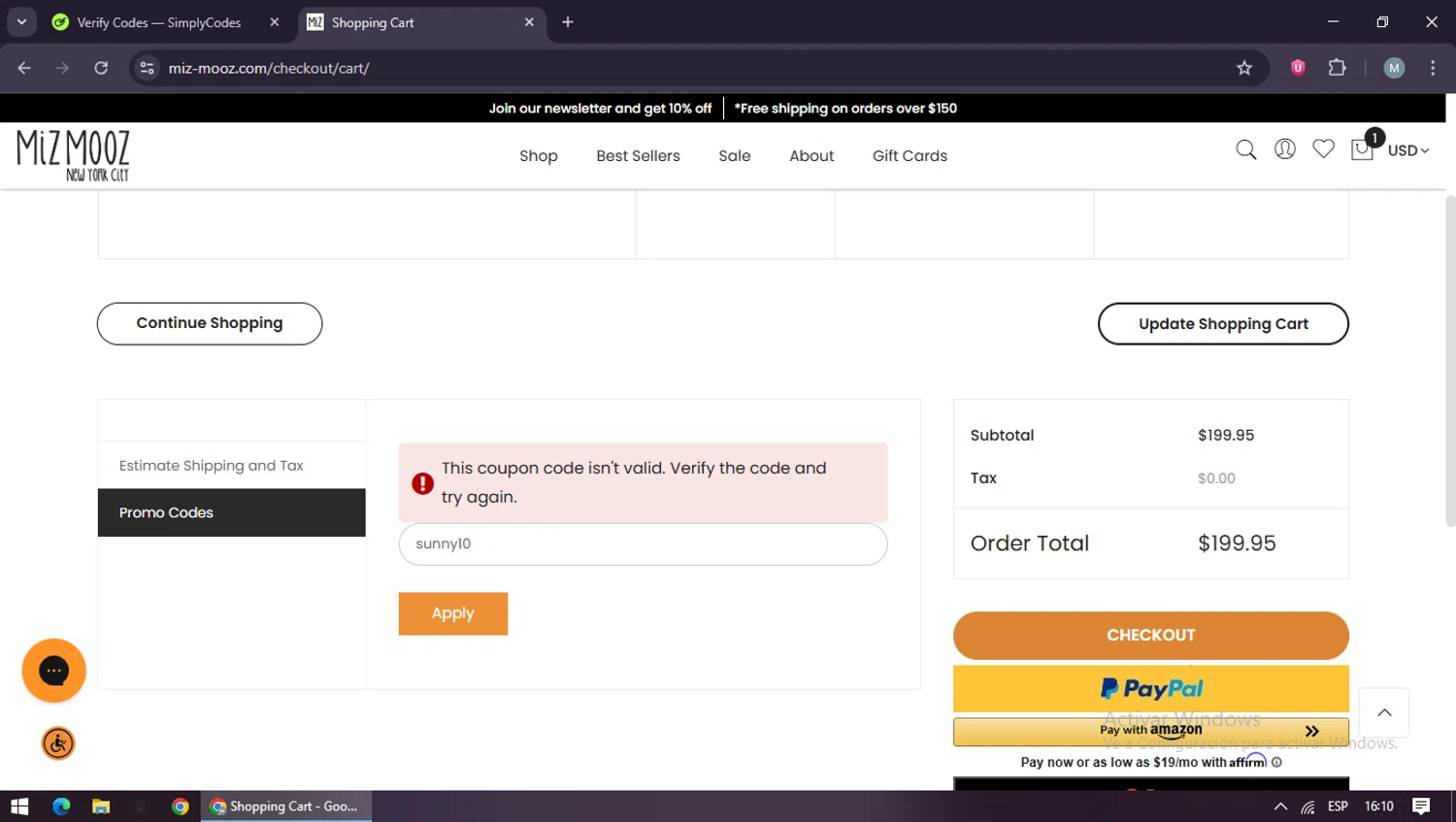Click Continue Shopping button

pos(210,323)
